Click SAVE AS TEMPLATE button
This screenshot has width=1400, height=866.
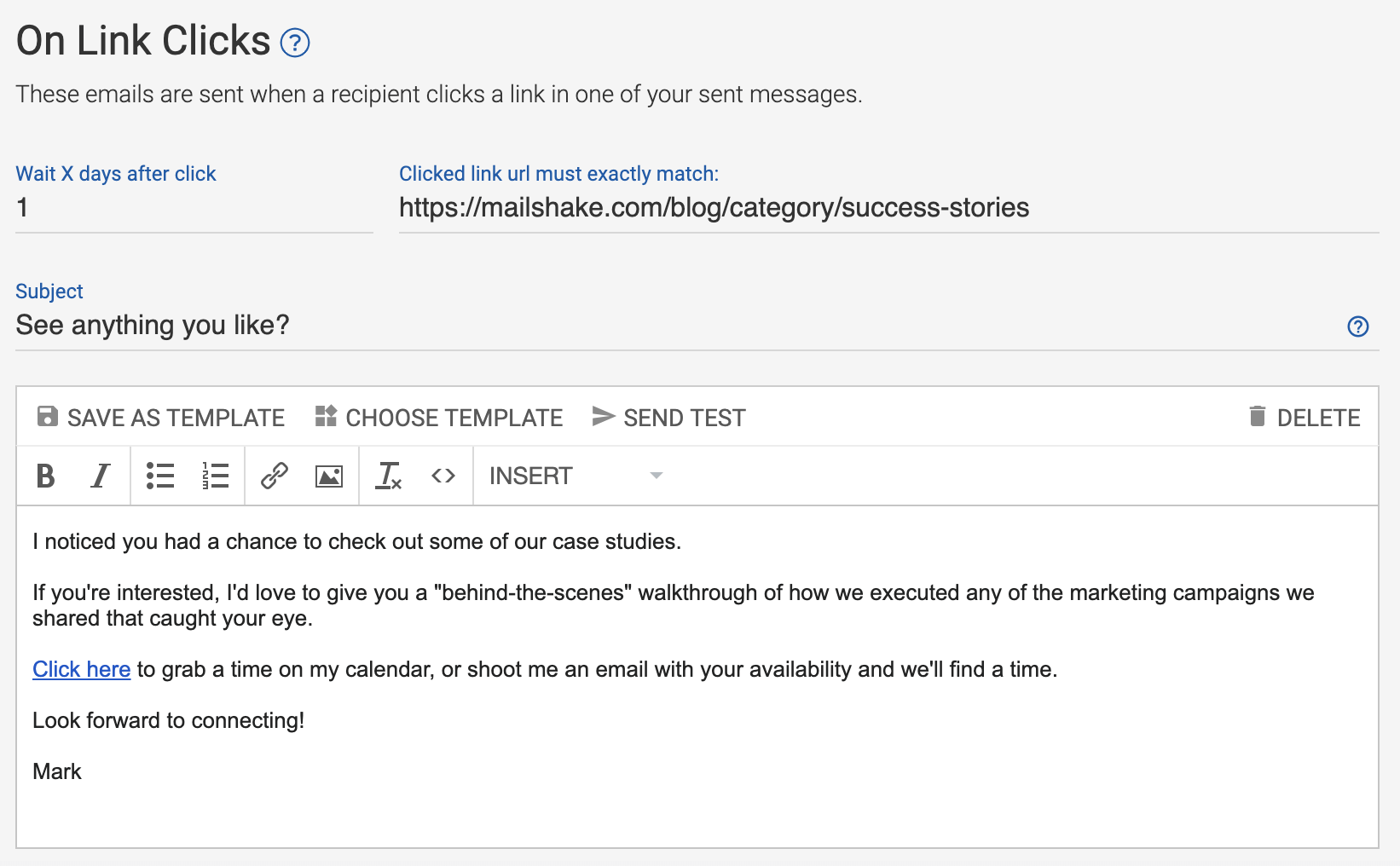pyautogui.click(x=161, y=418)
